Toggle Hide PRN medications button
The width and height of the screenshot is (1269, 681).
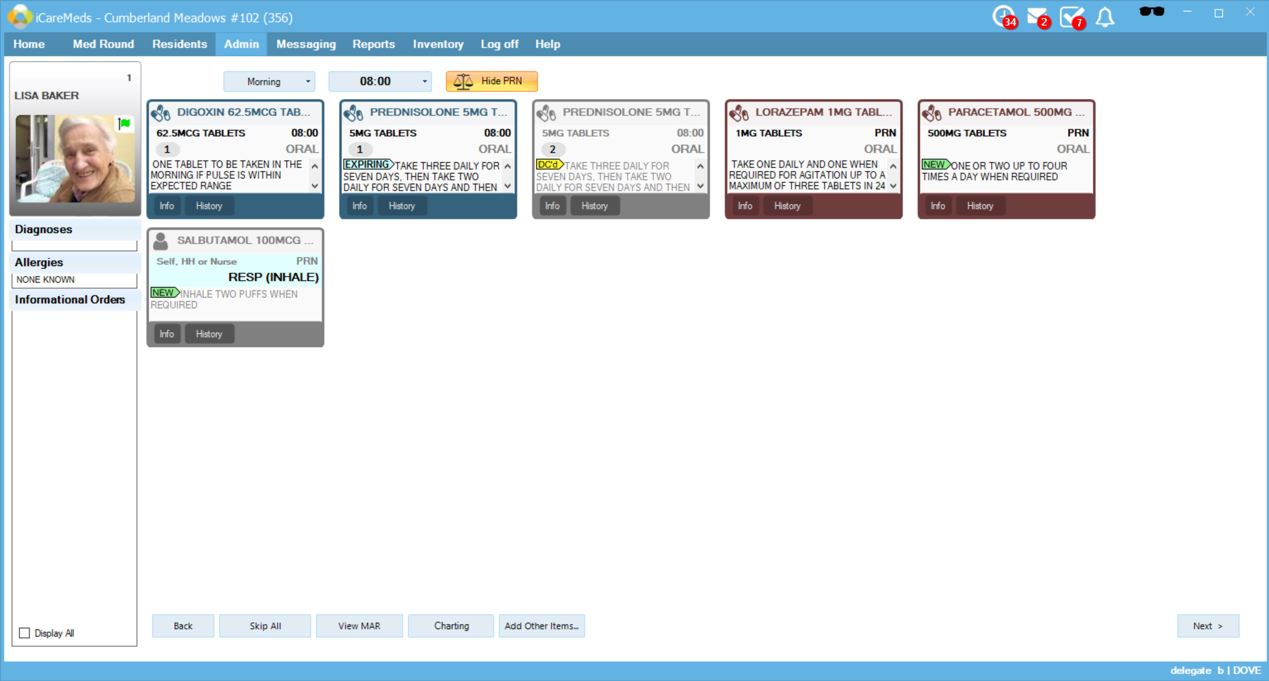click(x=491, y=81)
